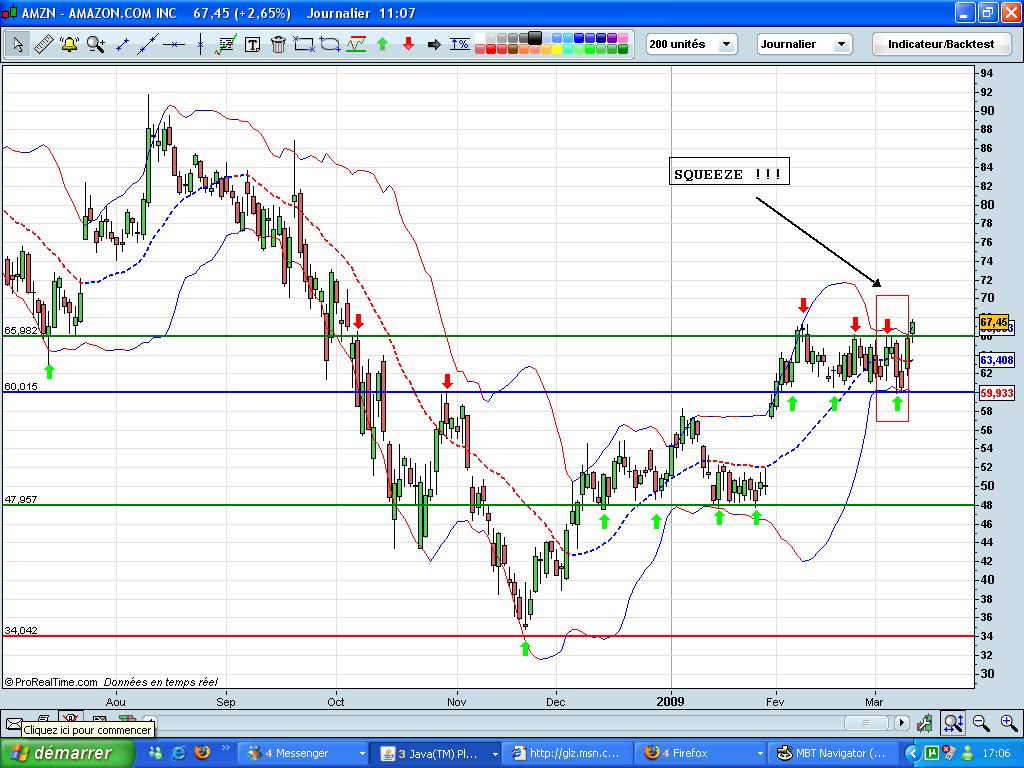Select the red-green channel lines tool

[356, 44]
